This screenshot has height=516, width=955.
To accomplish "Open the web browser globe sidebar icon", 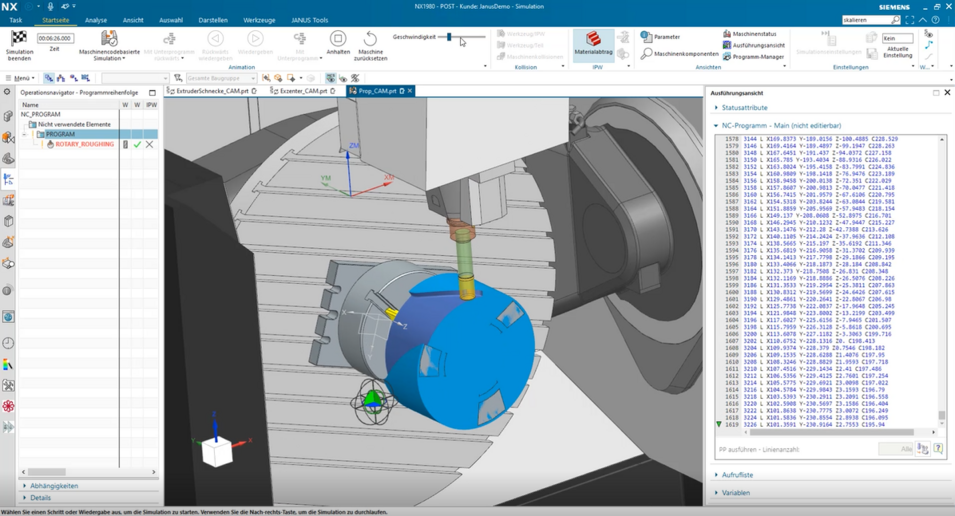I will (x=8, y=317).
